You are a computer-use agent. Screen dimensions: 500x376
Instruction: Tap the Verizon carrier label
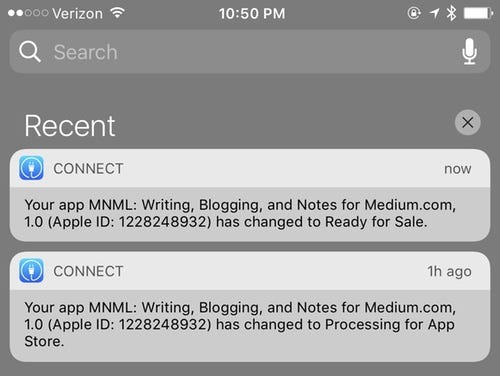click(x=78, y=14)
